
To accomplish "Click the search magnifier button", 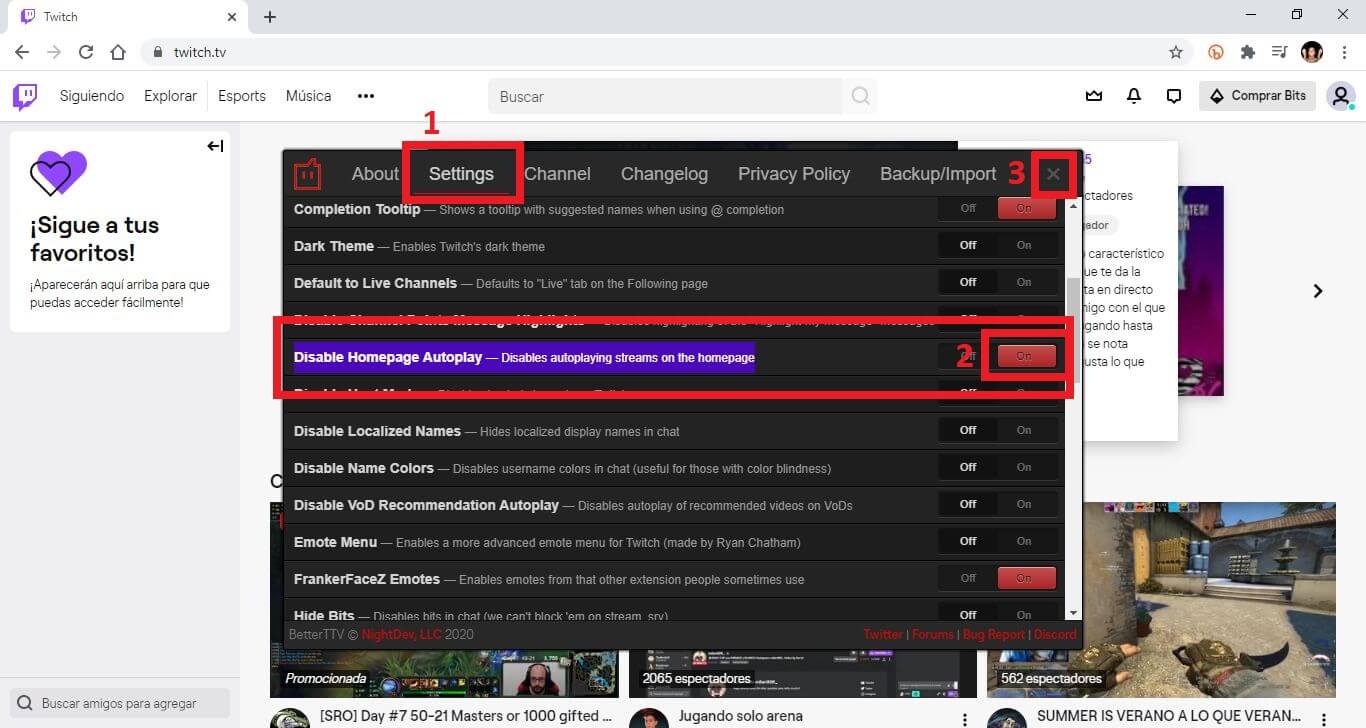I will click(x=860, y=97).
